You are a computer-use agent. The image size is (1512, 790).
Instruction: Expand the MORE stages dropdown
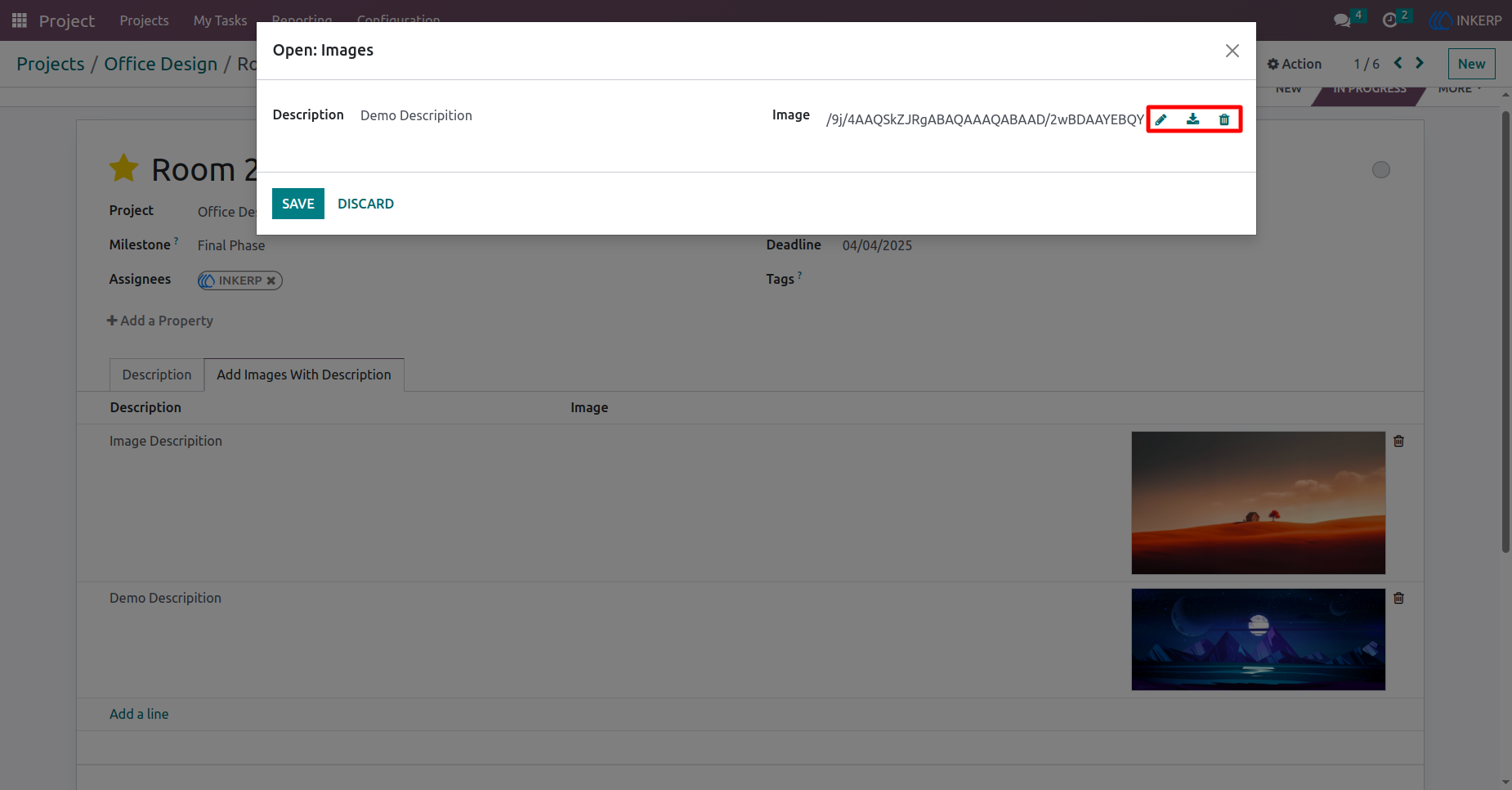click(1460, 89)
